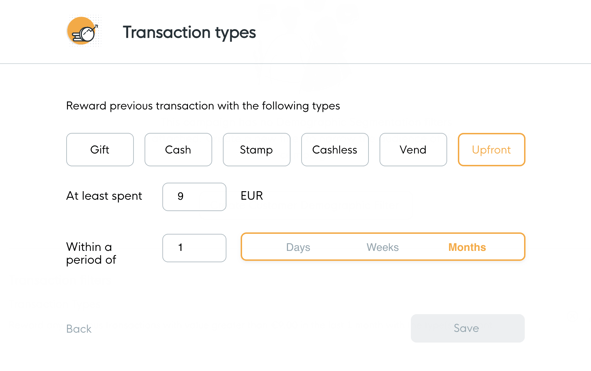591x371 pixels.
Task: Deselect the Upfront transaction type
Action: (491, 150)
